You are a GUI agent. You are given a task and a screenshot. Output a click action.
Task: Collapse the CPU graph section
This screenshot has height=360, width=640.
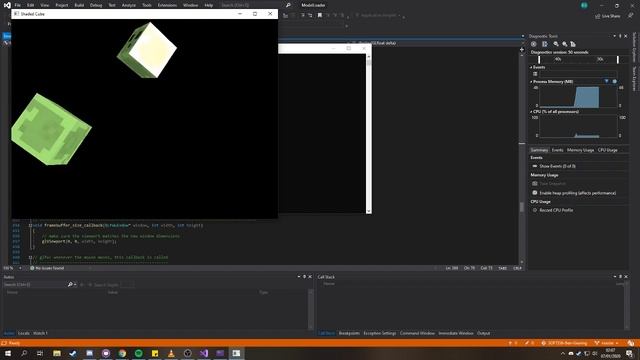pyautogui.click(x=531, y=111)
